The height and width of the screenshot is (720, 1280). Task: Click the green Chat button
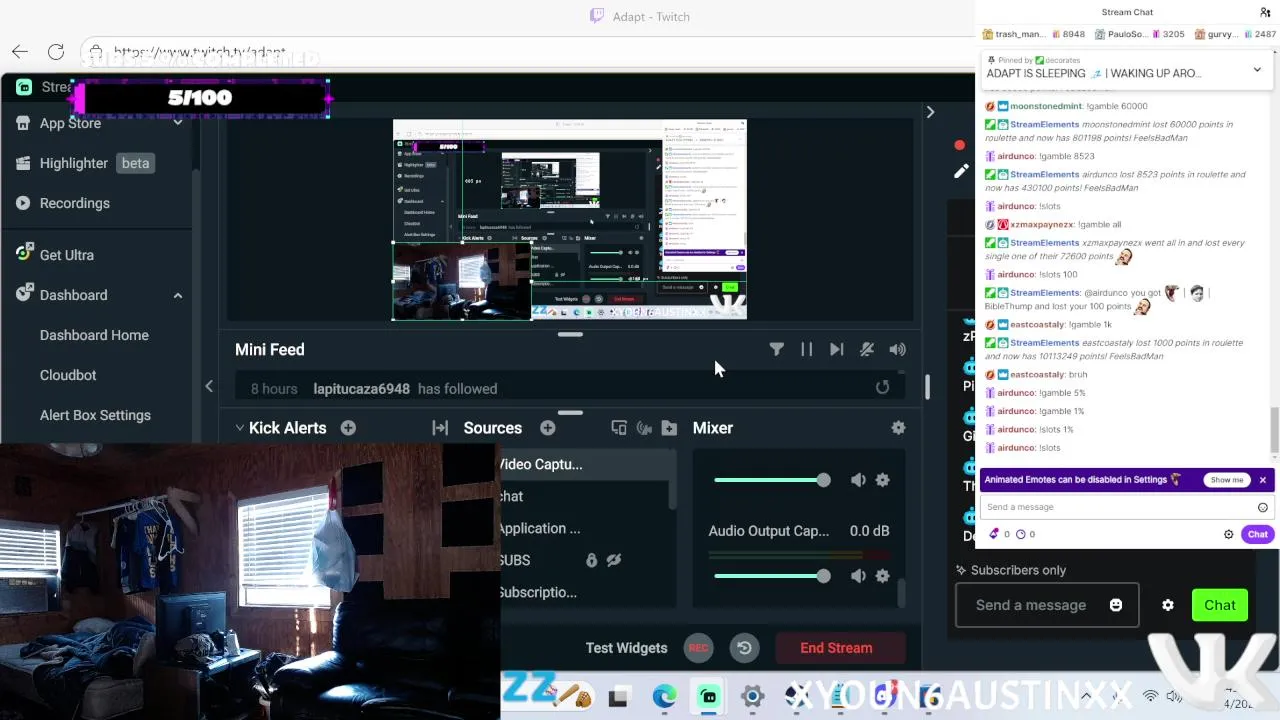pyautogui.click(x=1220, y=605)
